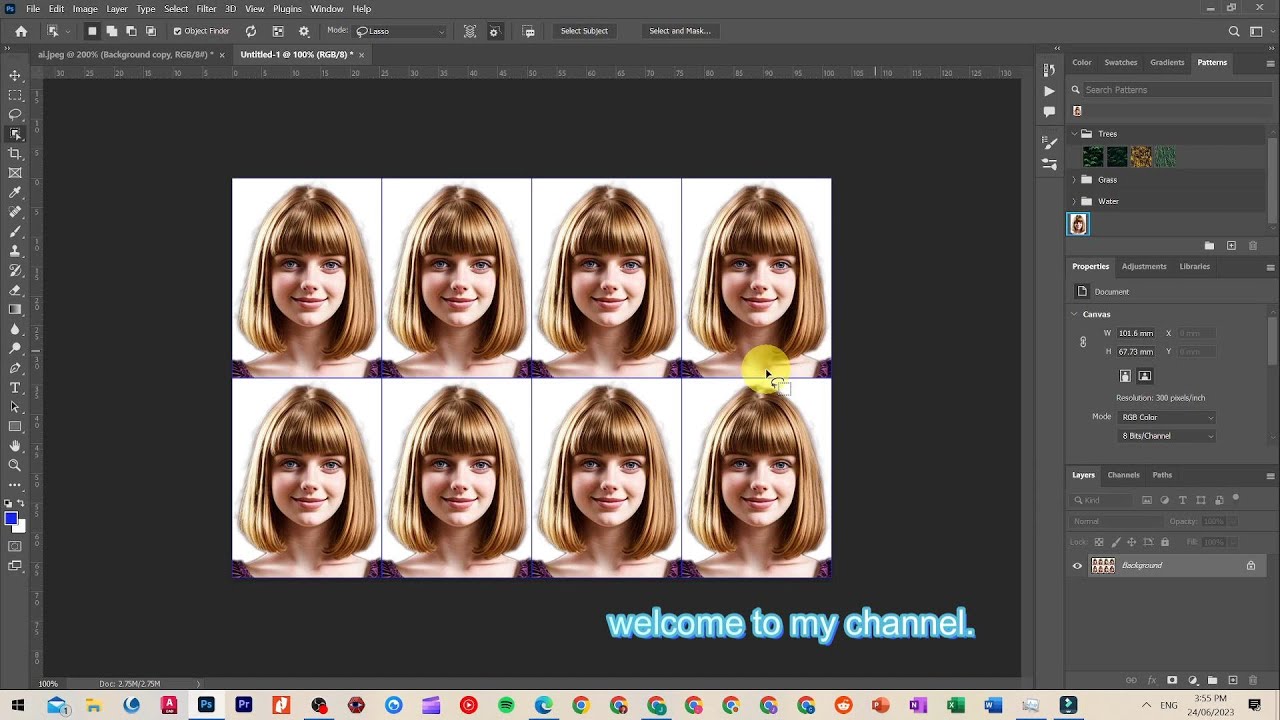Click the blue foreground color swatch
This screenshot has width=1280, height=720.
coord(11,518)
